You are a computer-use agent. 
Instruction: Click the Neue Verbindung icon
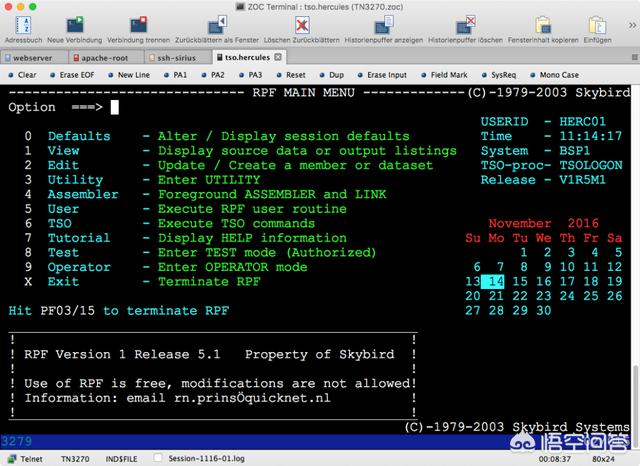coord(75,25)
